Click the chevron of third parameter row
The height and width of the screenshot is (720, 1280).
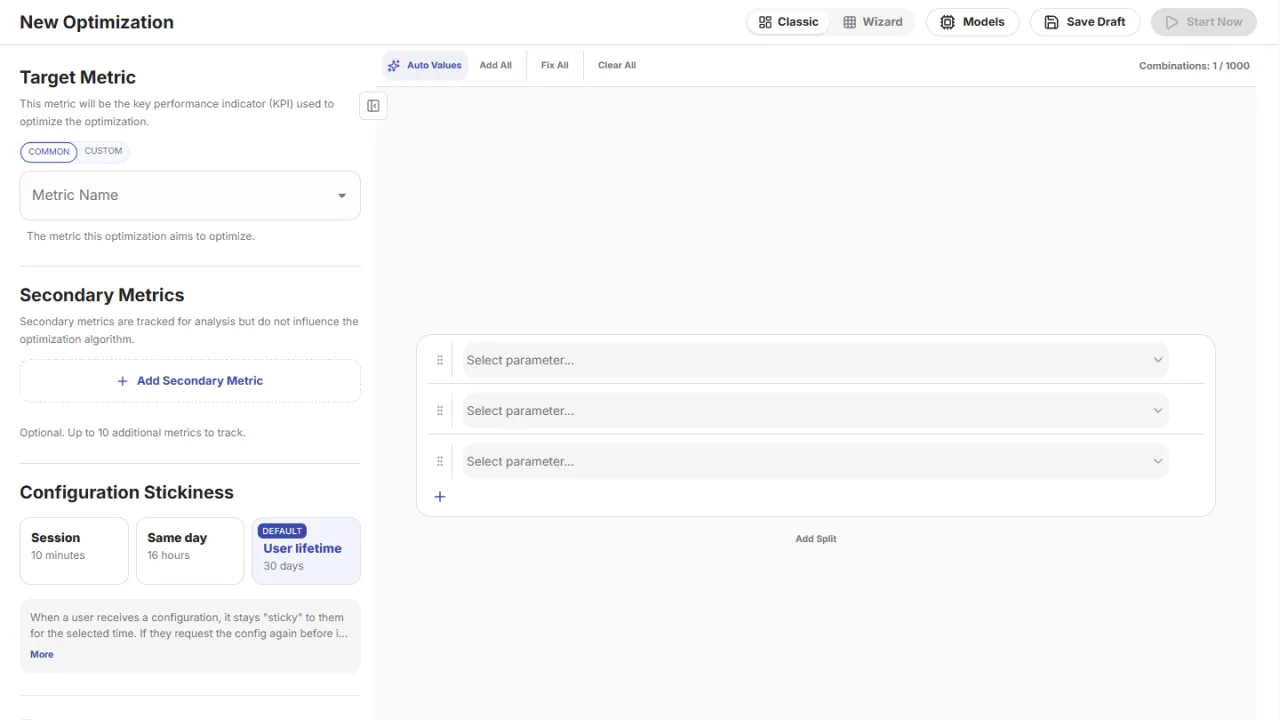[1158, 462]
